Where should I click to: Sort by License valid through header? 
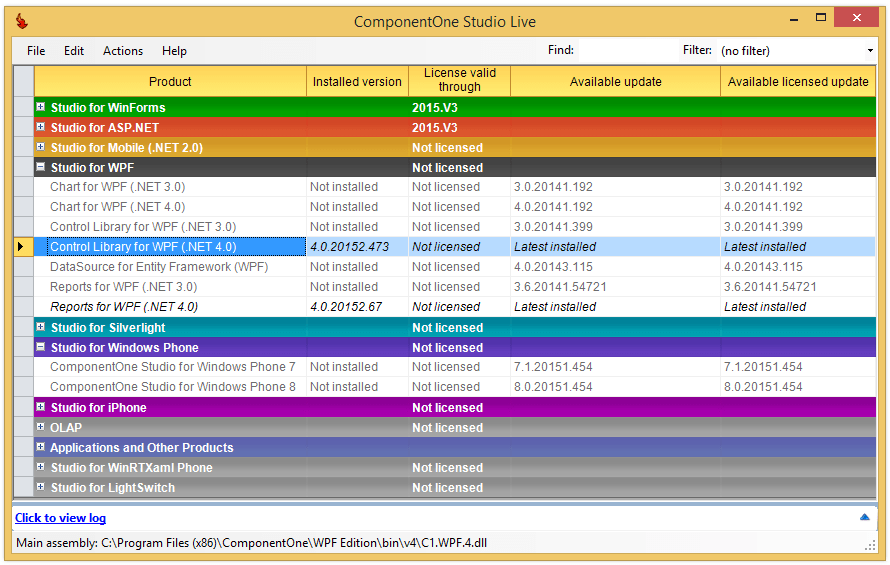(460, 80)
